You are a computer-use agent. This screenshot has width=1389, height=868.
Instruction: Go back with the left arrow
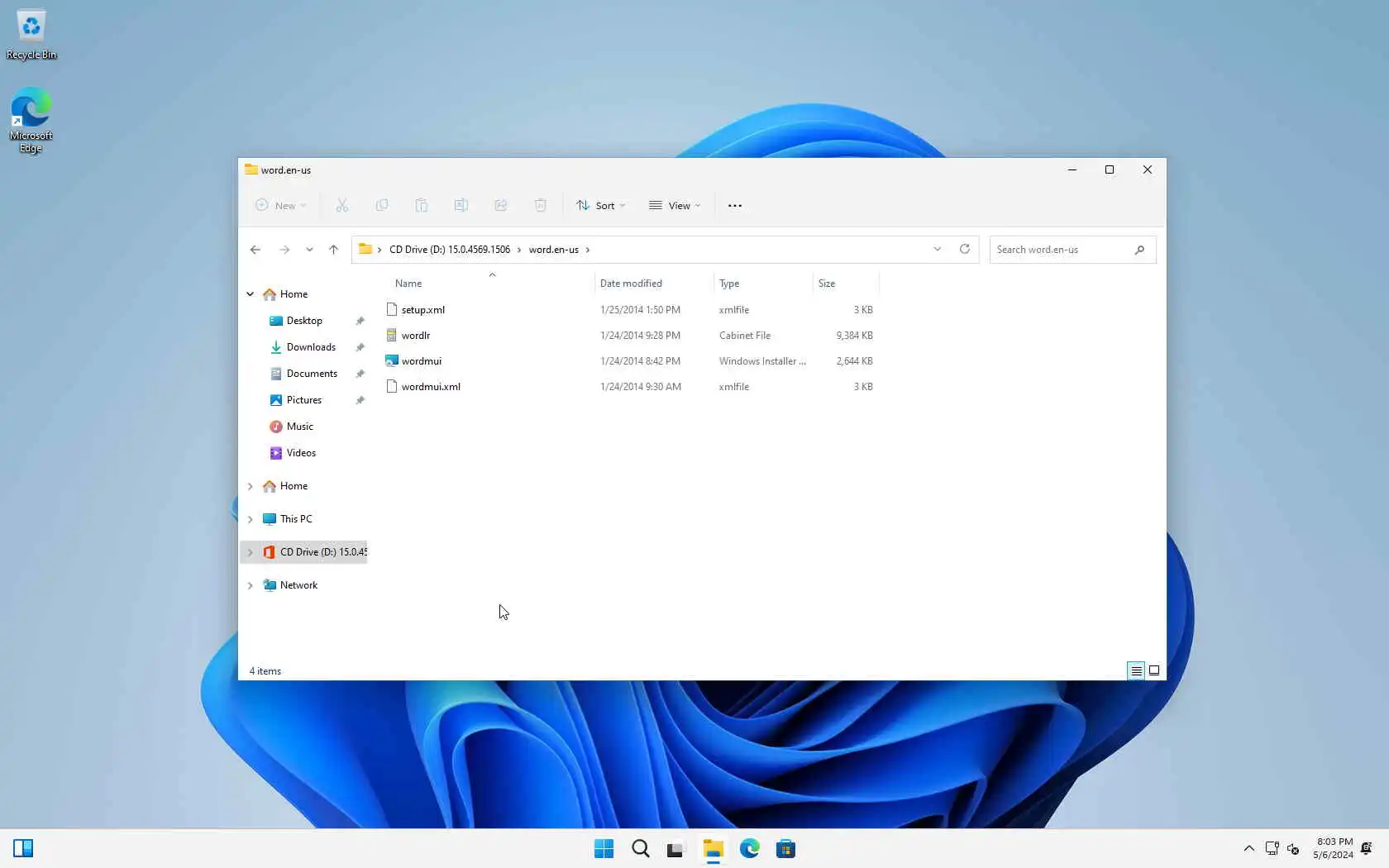(x=255, y=250)
